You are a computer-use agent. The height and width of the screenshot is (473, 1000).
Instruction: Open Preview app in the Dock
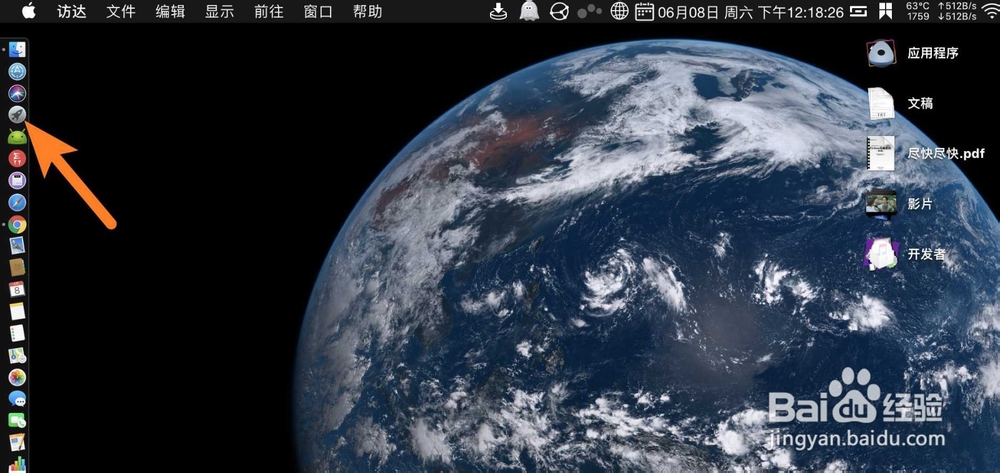click(17, 246)
